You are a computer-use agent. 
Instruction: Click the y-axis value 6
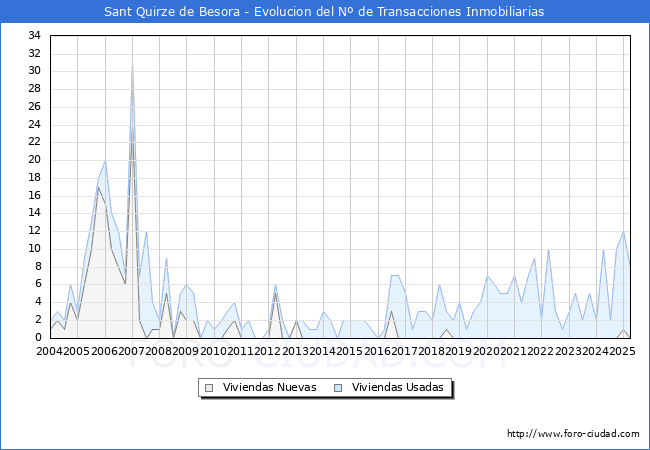click(x=38, y=284)
